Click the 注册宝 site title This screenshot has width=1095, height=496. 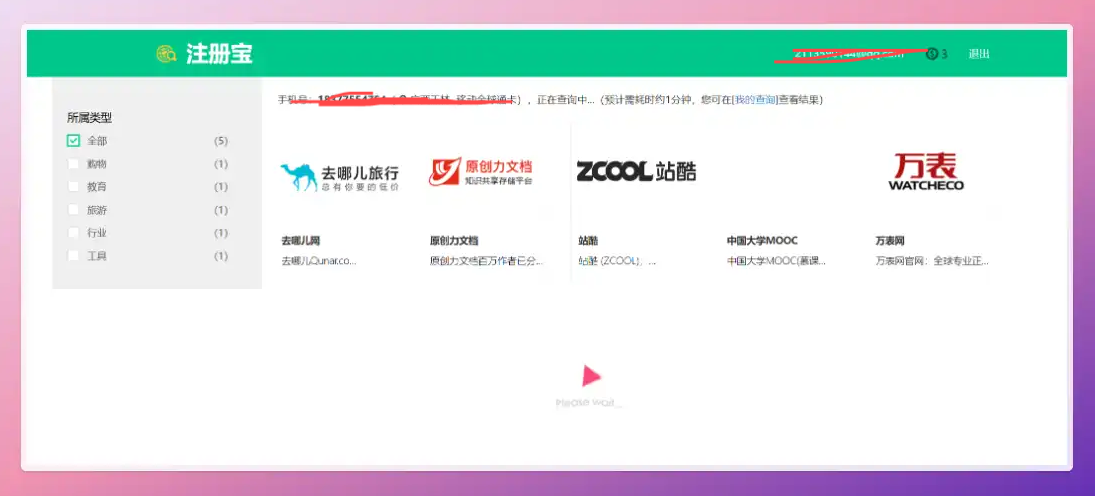219,54
